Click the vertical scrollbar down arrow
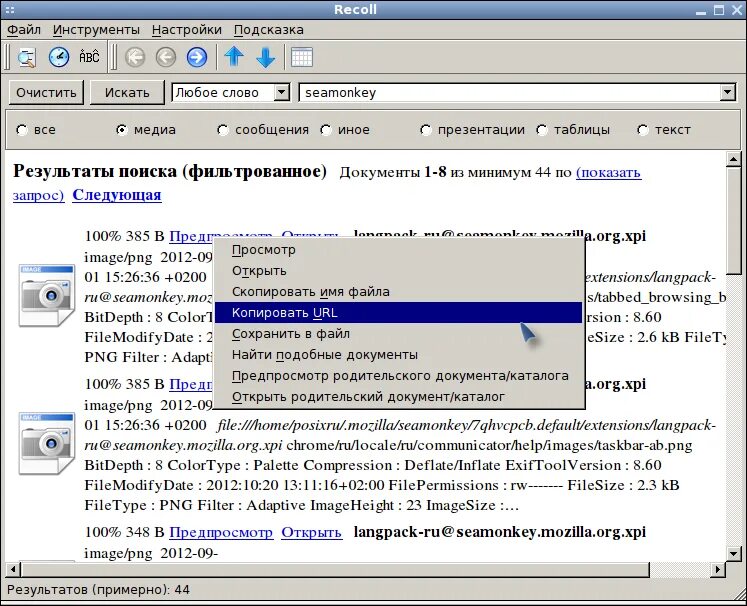This screenshot has height=606, width=747. pyautogui.click(x=734, y=553)
